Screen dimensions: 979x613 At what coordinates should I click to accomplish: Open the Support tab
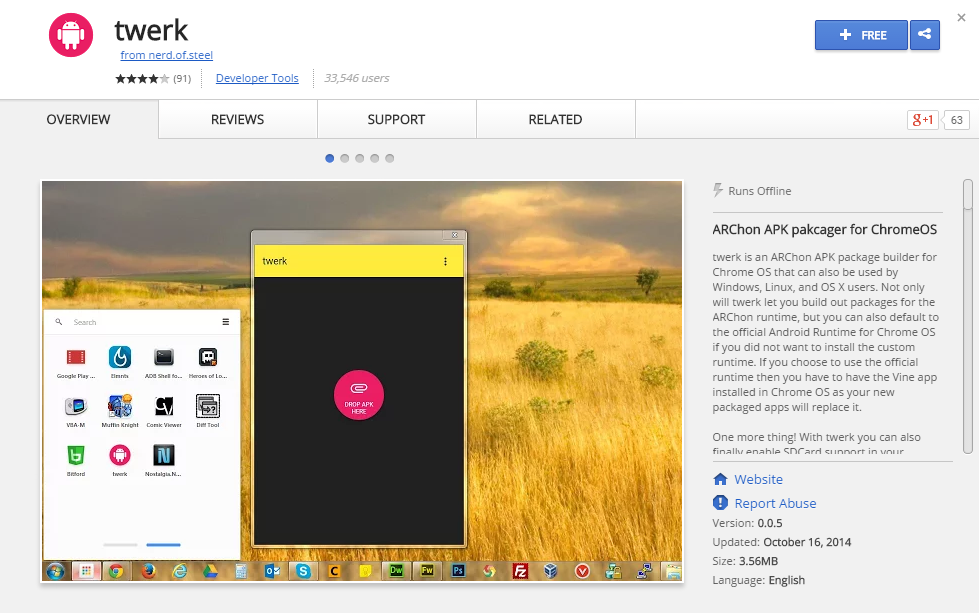pos(396,119)
